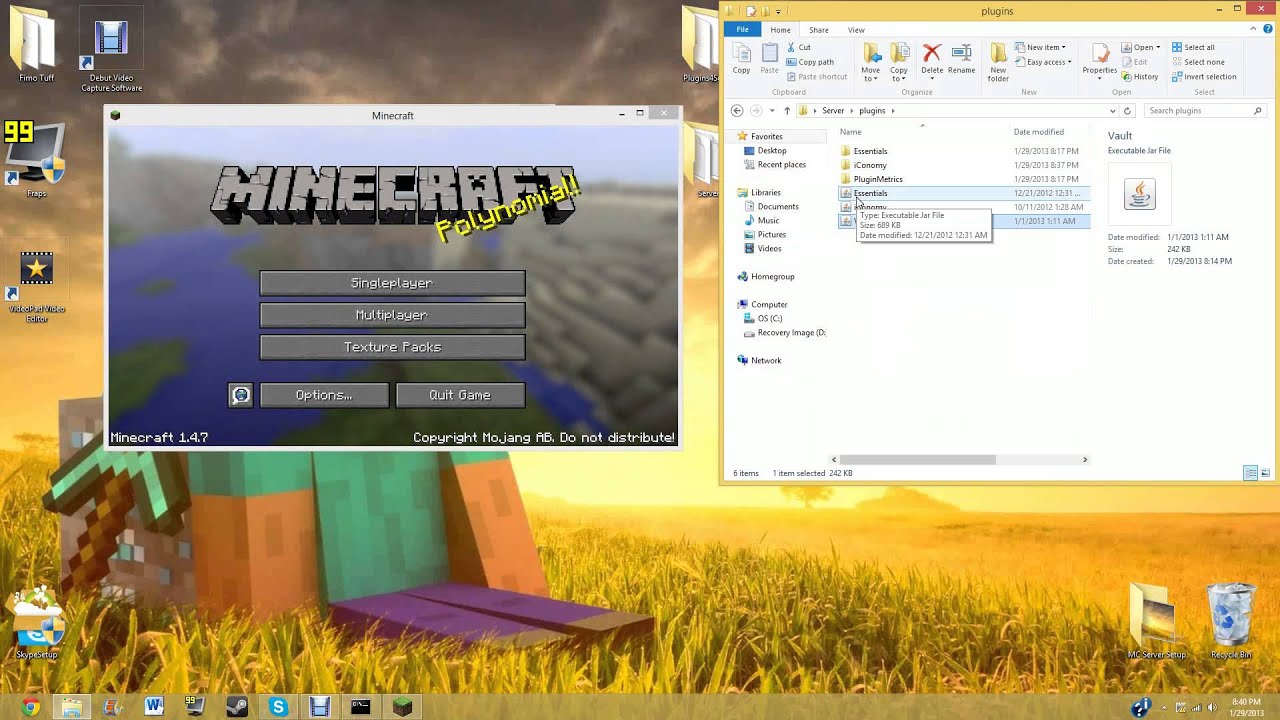1280x720 pixels.
Task: Click the Copy icon in the Explorer ribbon
Action: [741, 60]
